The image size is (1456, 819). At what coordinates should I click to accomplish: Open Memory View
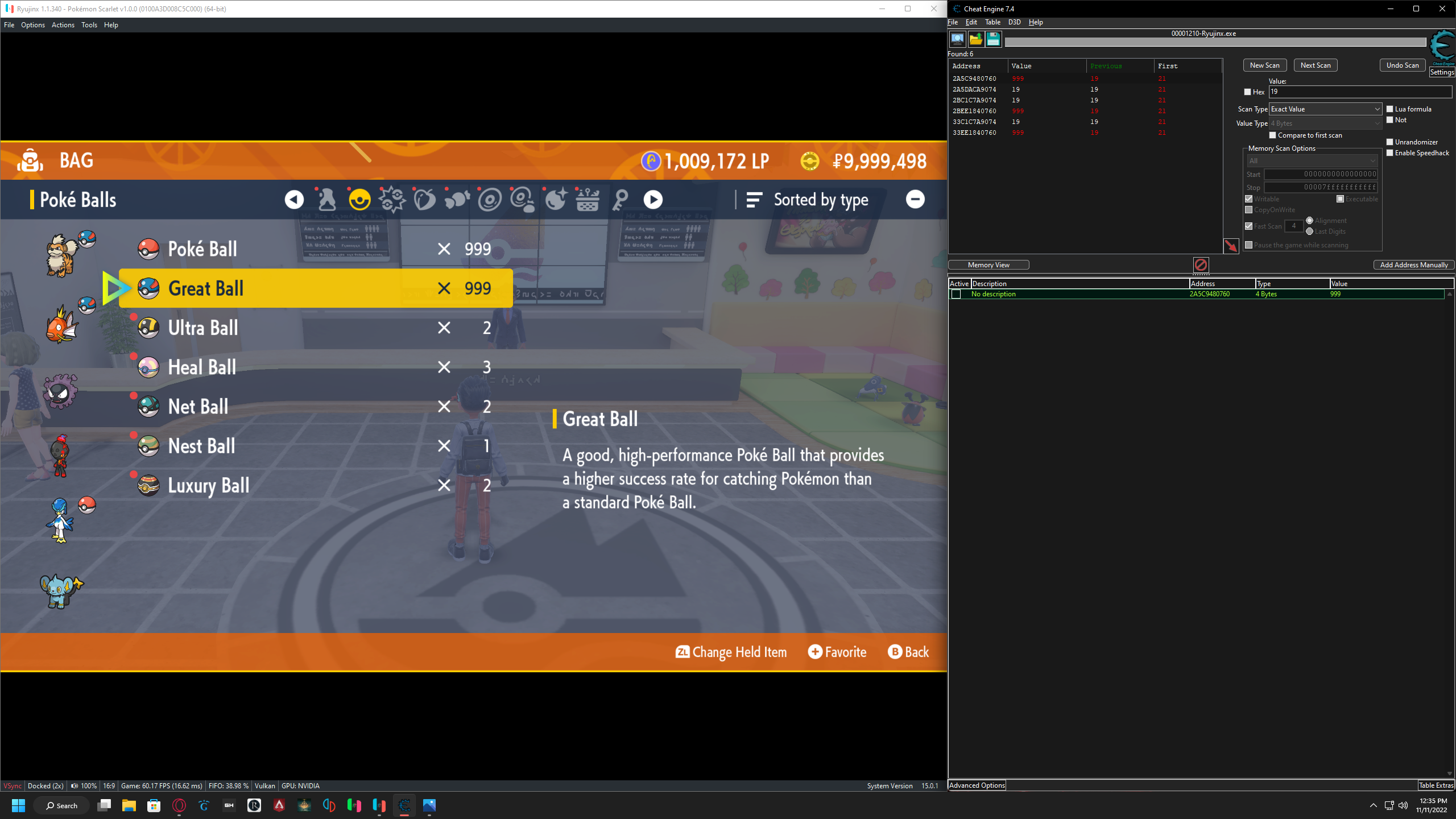click(988, 265)
